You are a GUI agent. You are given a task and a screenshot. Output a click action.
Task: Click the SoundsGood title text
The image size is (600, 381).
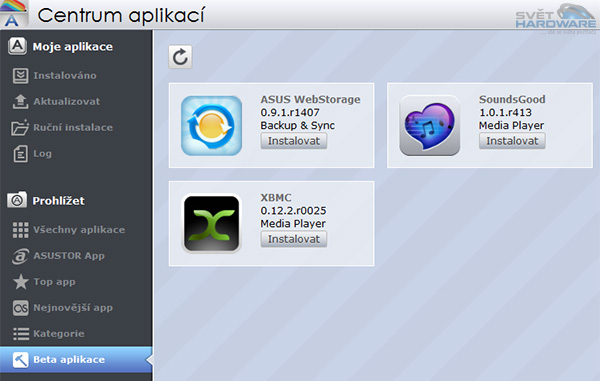512,99
